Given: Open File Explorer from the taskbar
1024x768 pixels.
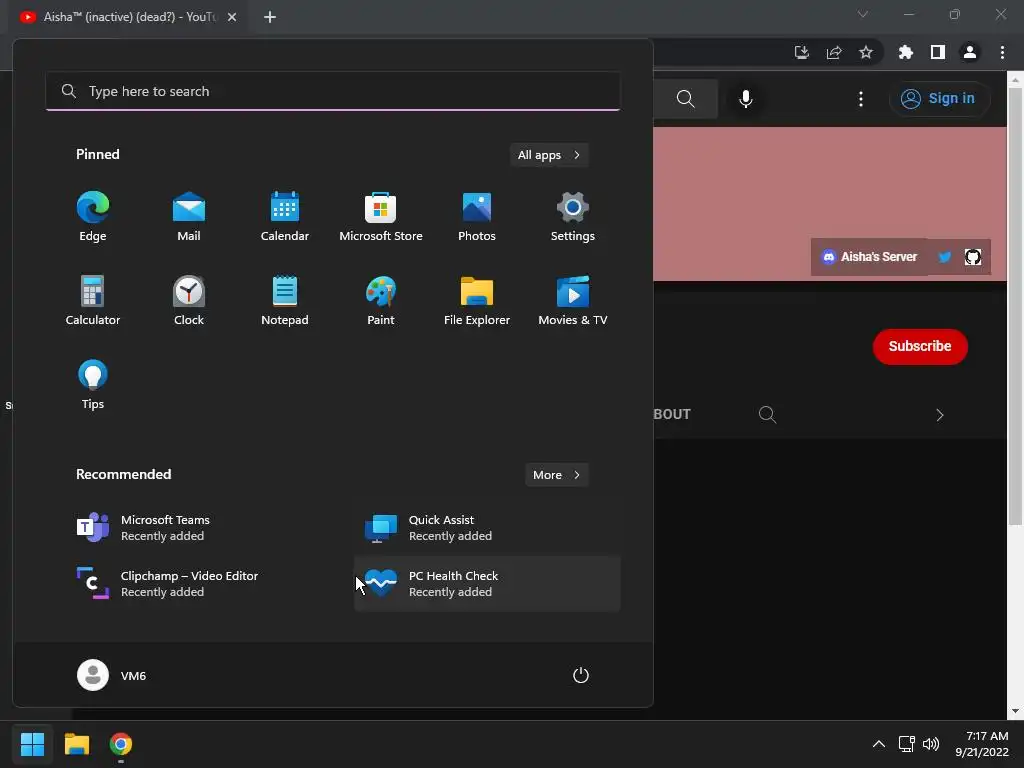Looking at the screenshot, I should (x=76, y=744).
